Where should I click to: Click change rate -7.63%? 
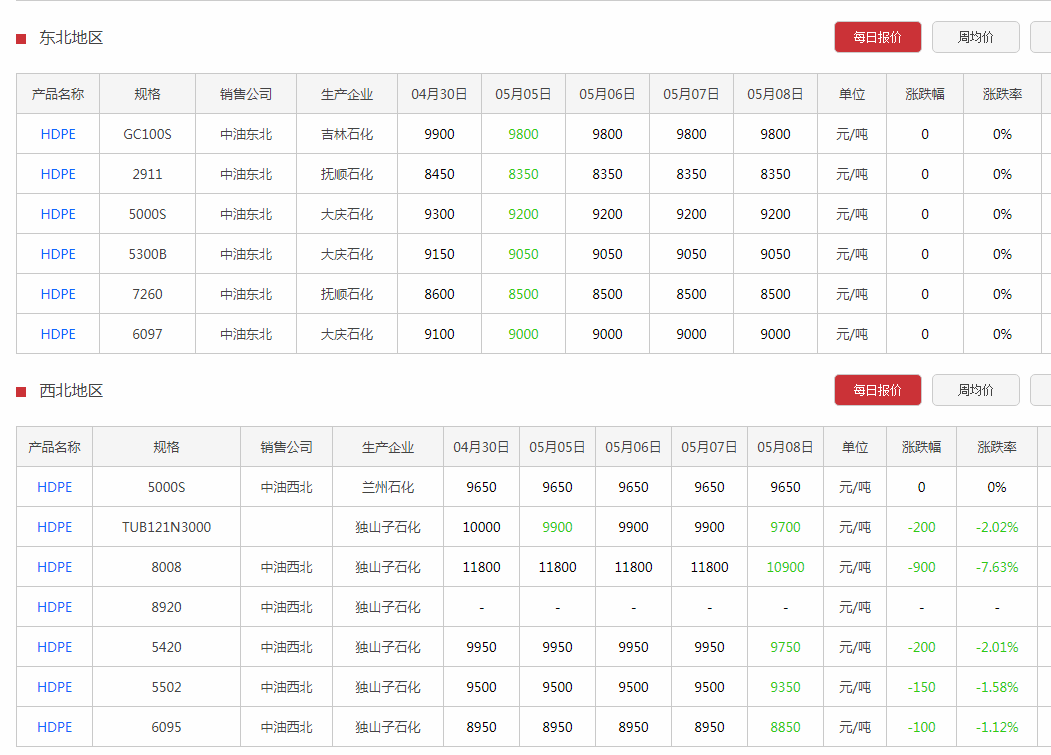(997, 567)
